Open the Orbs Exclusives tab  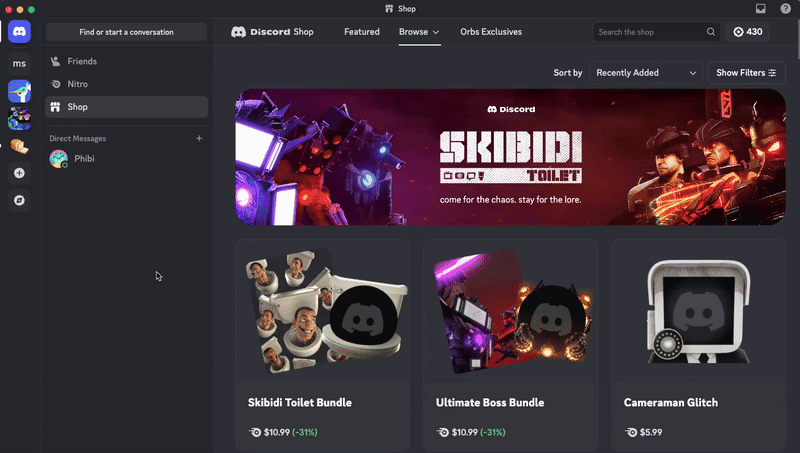[x=491, y=32]
